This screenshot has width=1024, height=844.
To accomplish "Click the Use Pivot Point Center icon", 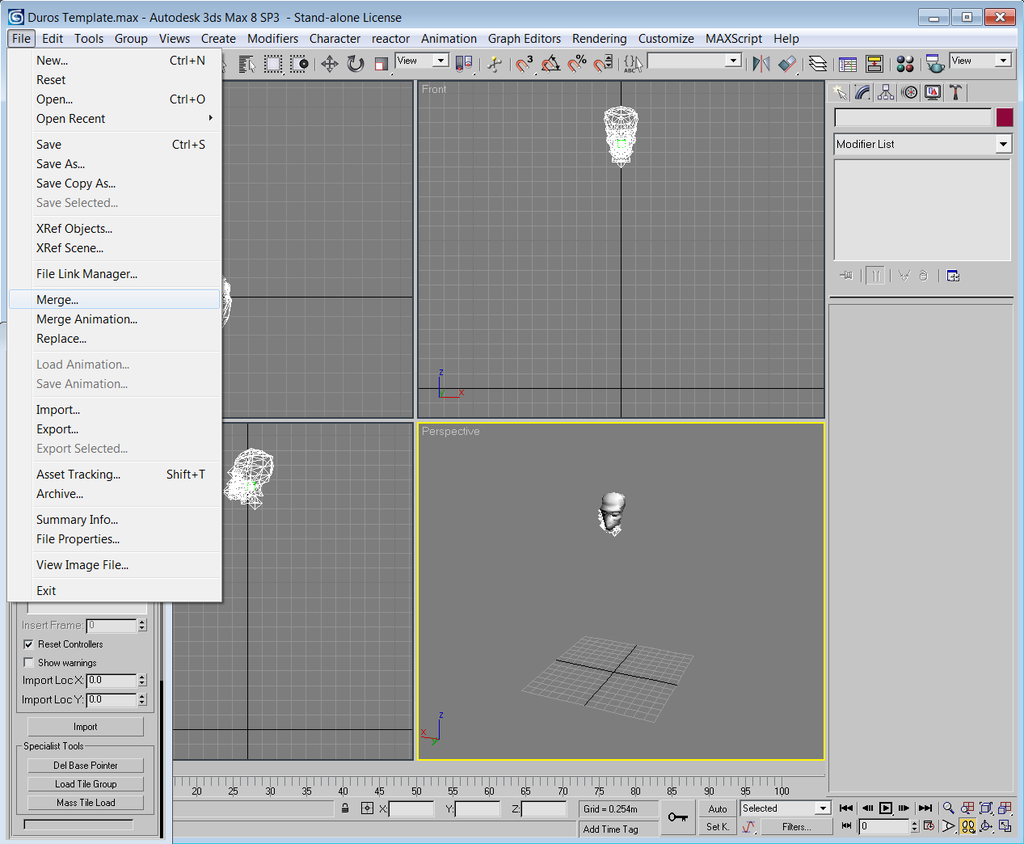I will (464, 63).
